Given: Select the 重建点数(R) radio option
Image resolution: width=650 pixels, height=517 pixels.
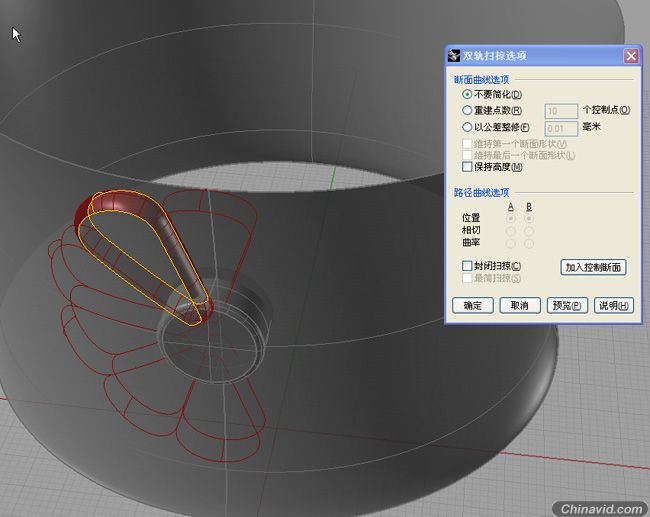Looking at the screenshot, I should [x=467, y=110].
